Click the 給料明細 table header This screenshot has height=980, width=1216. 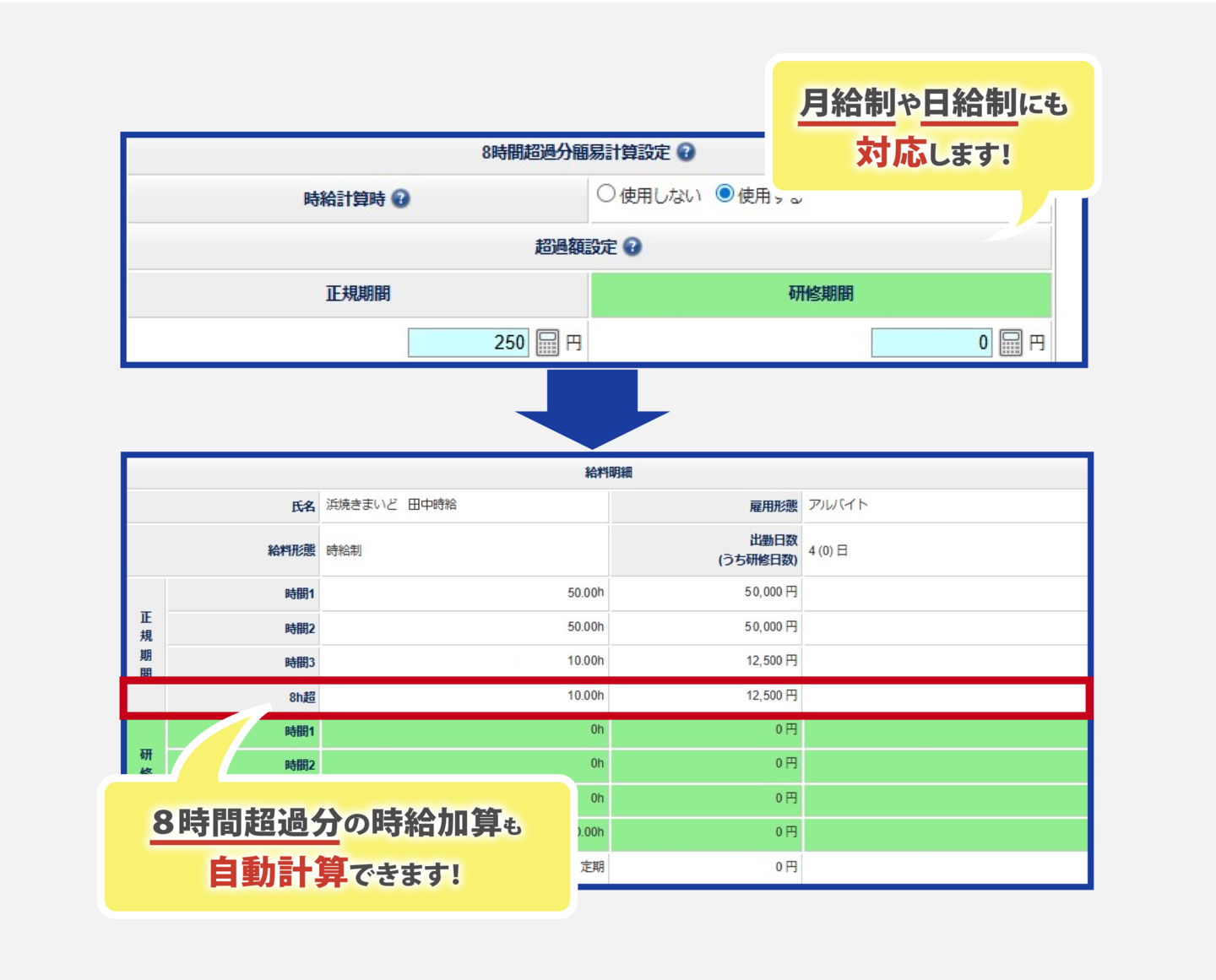coord(608,473)
